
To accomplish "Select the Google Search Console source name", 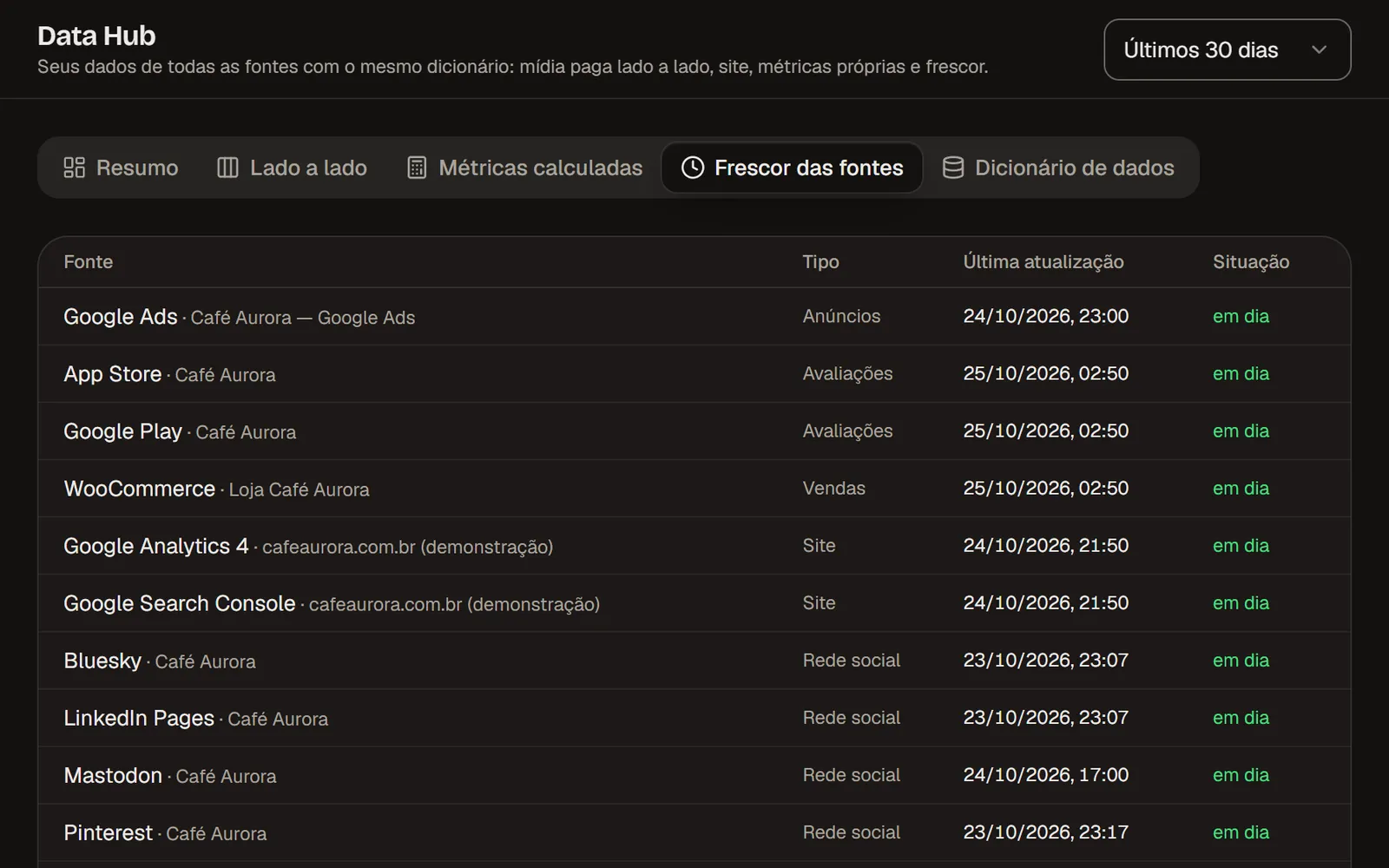I will pyautogui.click(x=179, y=603).
